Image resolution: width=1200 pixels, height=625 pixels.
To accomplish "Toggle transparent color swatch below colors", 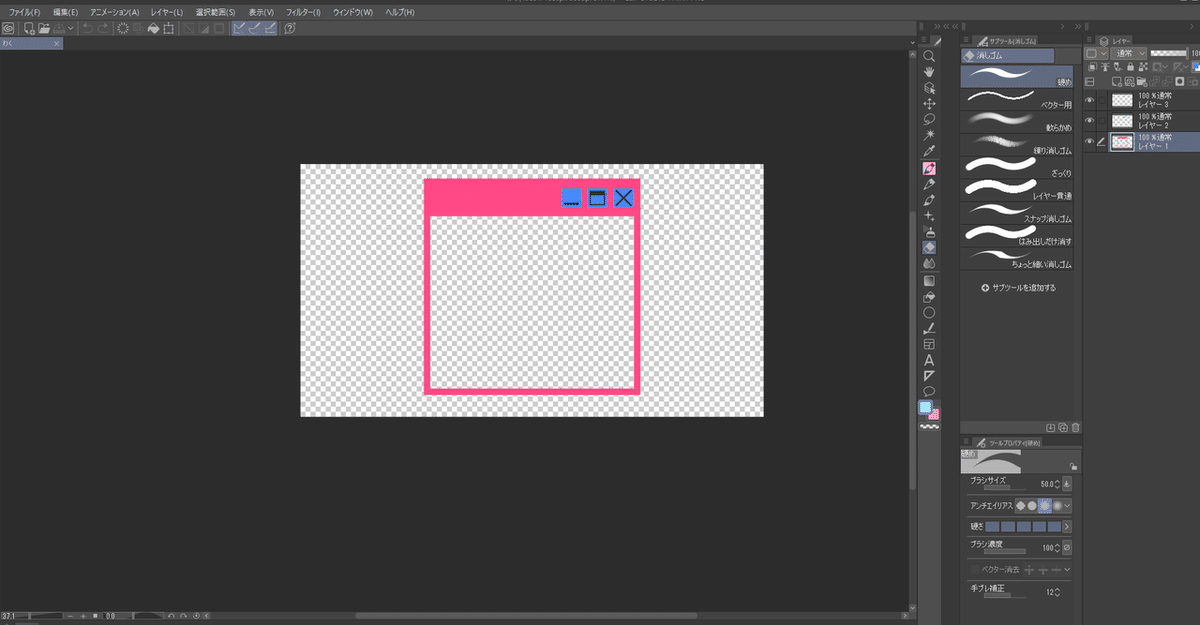I will 929,426.
